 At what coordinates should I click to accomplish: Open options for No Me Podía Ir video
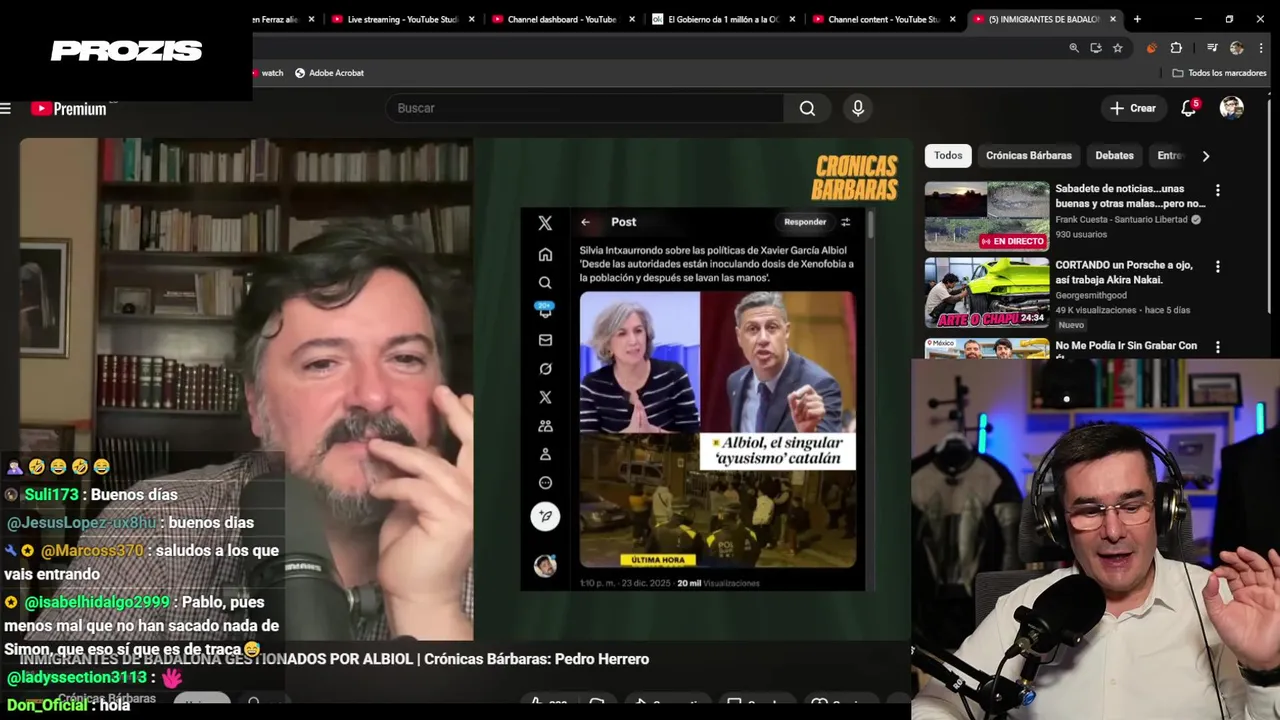point(1217,347)
